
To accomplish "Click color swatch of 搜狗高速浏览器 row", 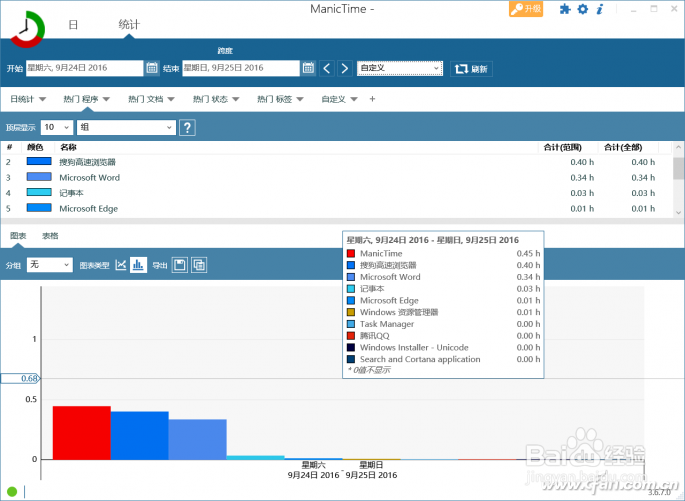I will pos(39,161).
